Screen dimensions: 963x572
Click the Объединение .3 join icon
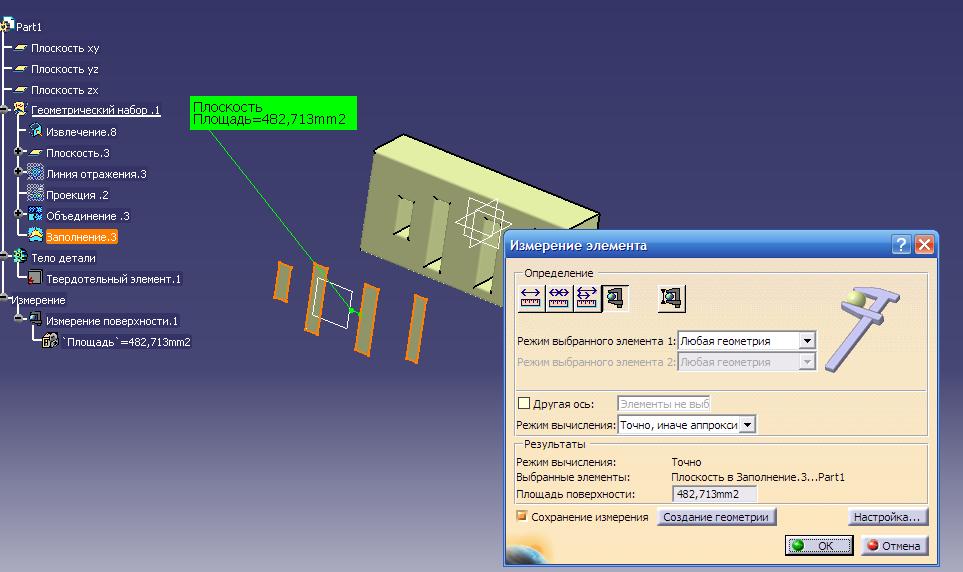click(x=36, y=214)
